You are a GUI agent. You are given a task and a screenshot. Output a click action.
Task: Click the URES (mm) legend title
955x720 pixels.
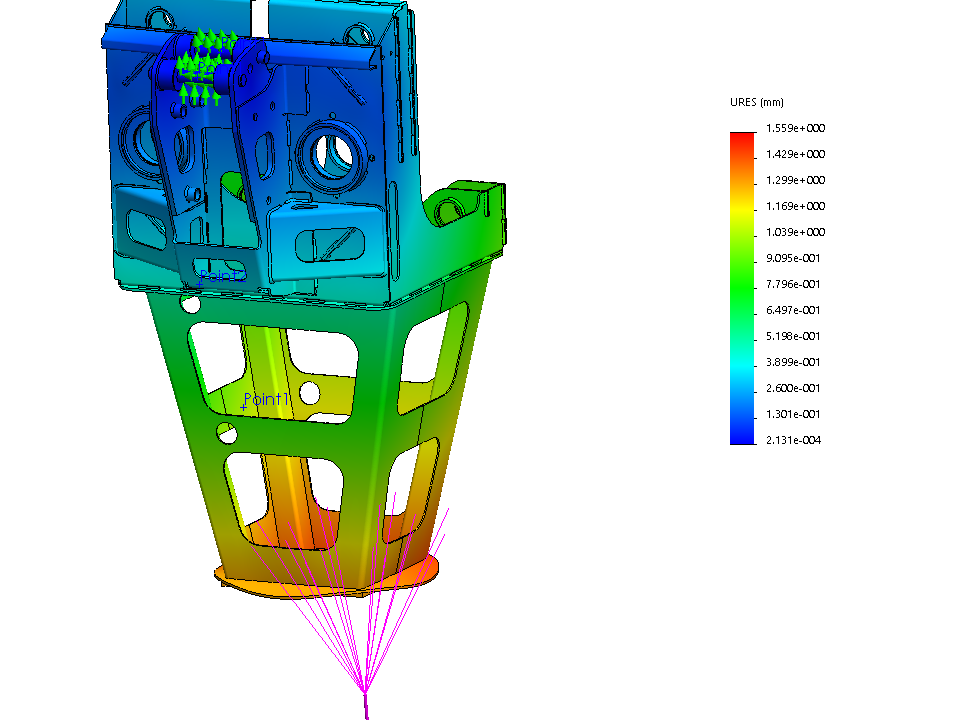coord(757,103)
